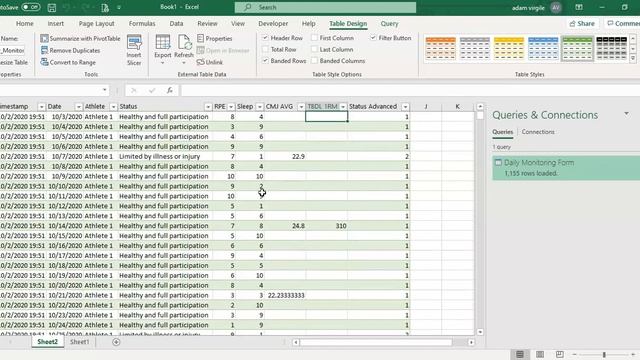The height and width of the screenshot is (360, 640).
Task: Toggle the Header Row checkbox
Action: [265, 38]
